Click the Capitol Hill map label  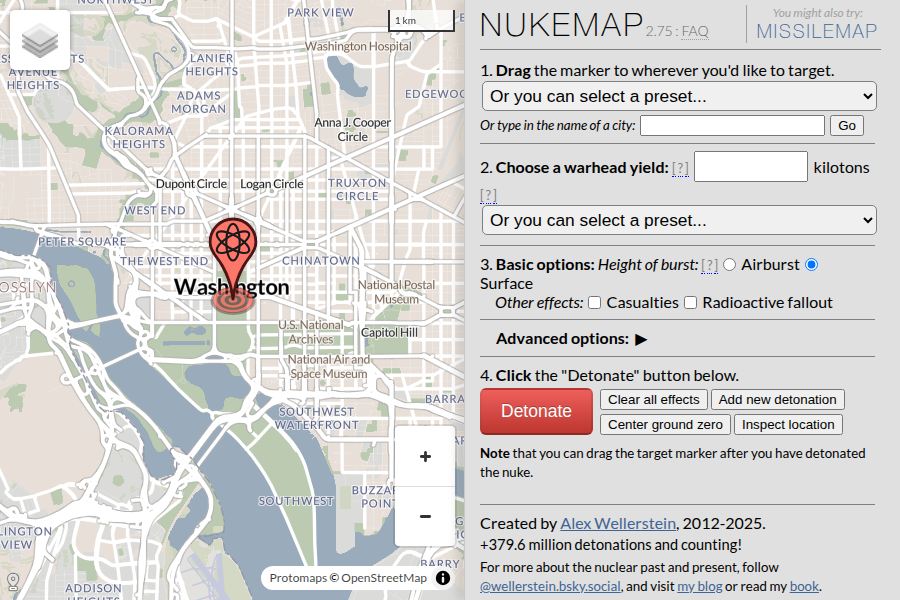[x=389, y=332]
